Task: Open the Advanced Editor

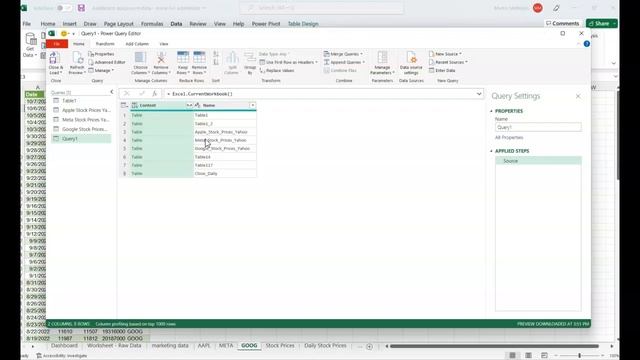Action: (107, 62)
